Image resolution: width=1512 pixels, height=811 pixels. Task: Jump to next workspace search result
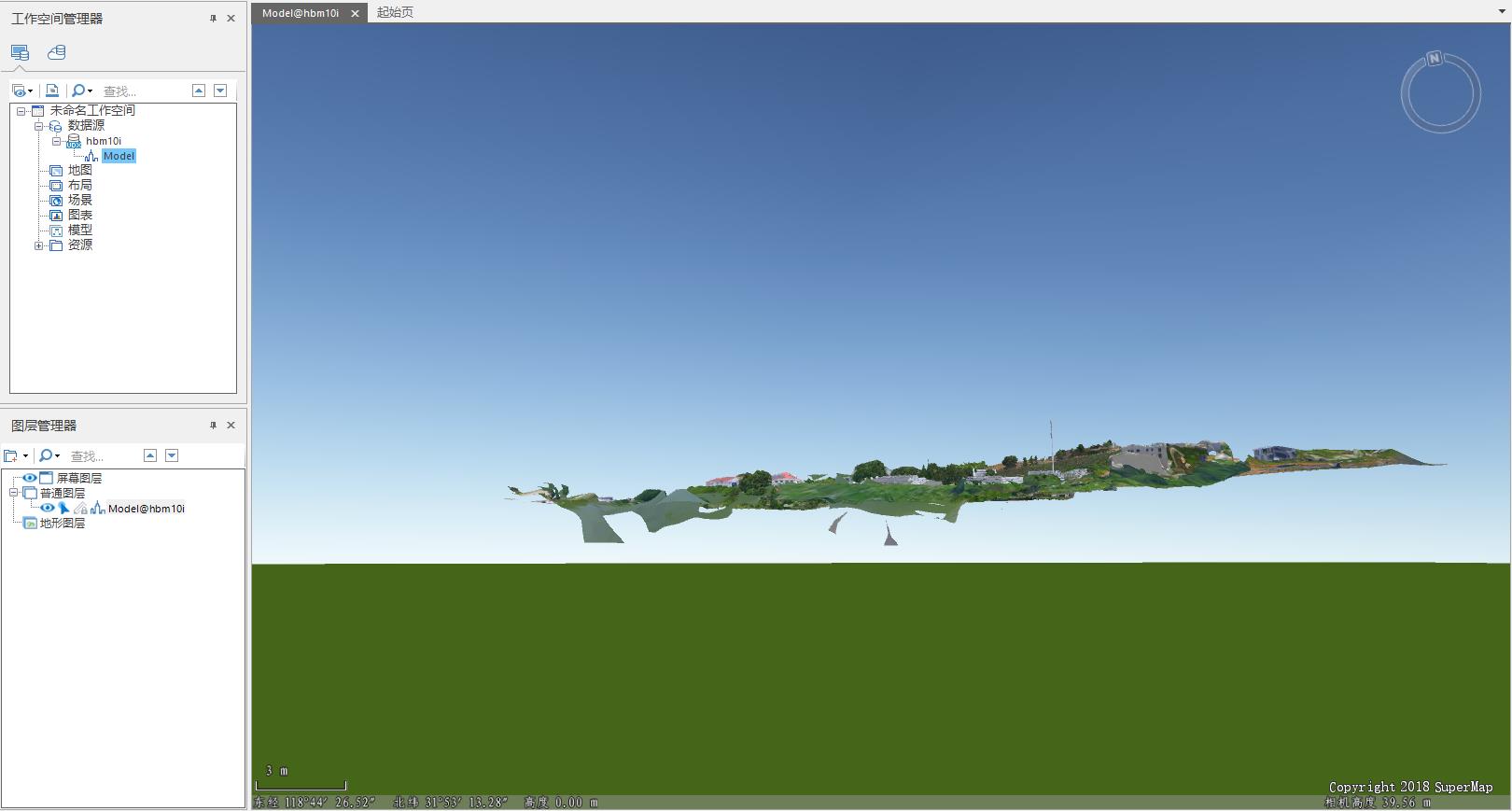coord(220,91)
